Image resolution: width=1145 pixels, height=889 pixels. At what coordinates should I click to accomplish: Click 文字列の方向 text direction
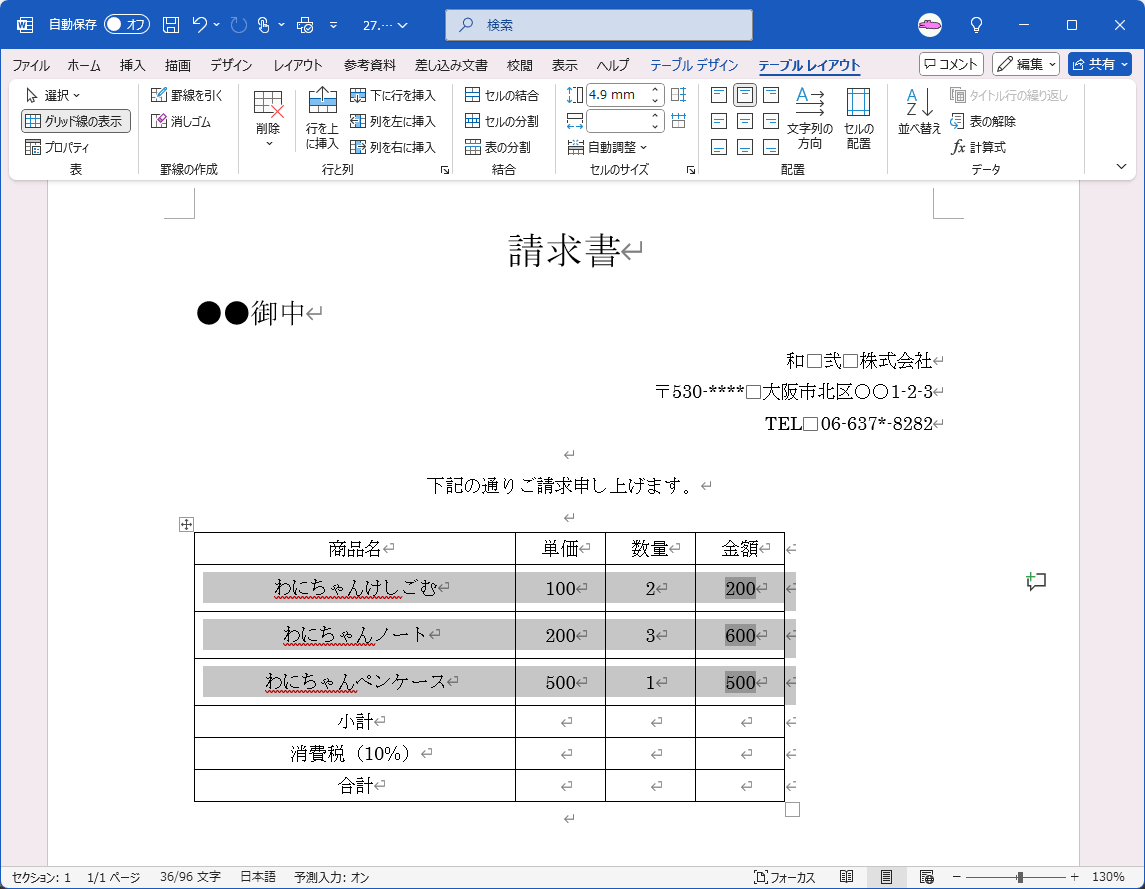click(810, 118)
